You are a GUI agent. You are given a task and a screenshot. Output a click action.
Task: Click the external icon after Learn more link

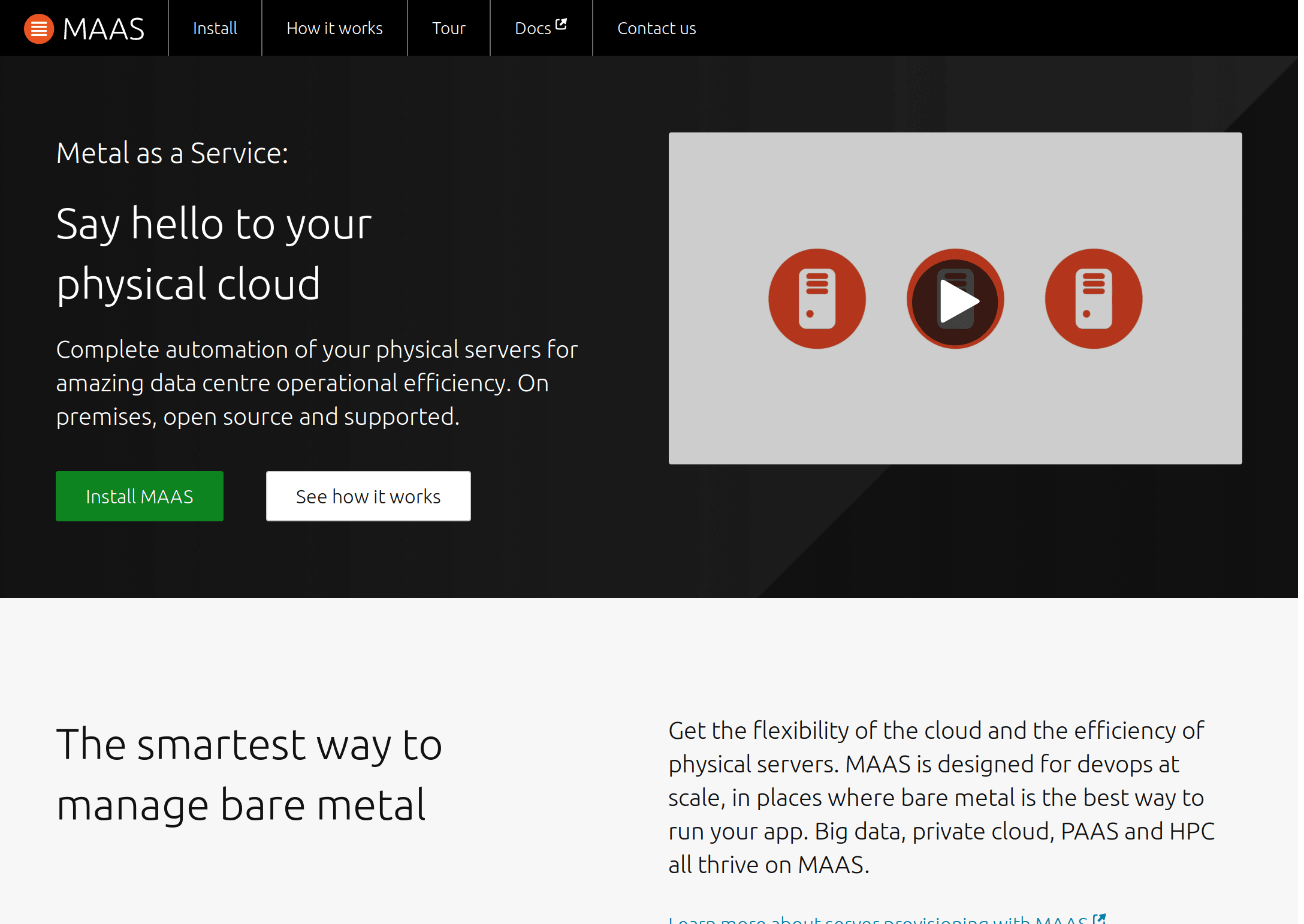[x=1099, y=919]
